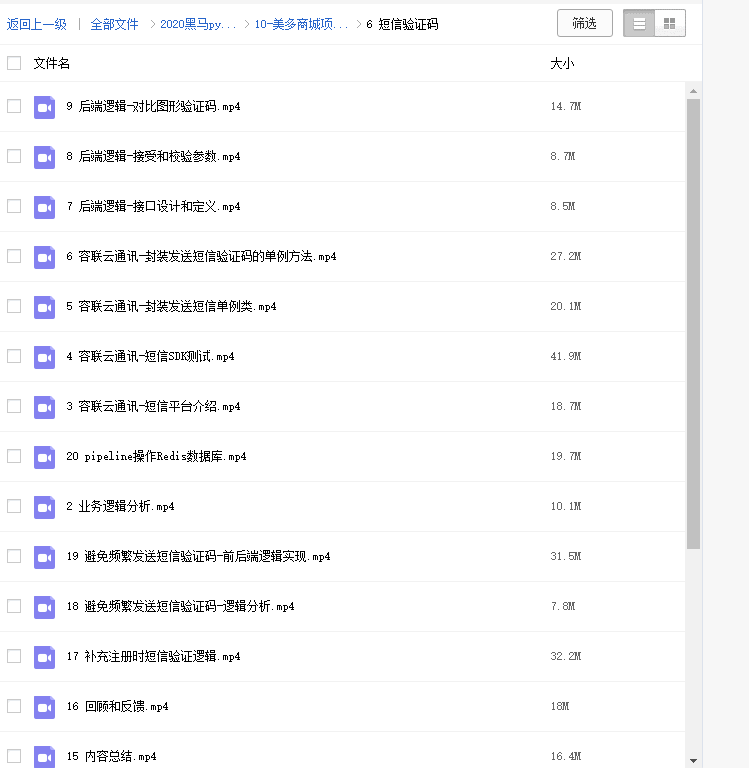Open file 7 后端逻辑-接口设计和定义.mp4
This screenshot has width=749, height=768.
coord(153,207)
